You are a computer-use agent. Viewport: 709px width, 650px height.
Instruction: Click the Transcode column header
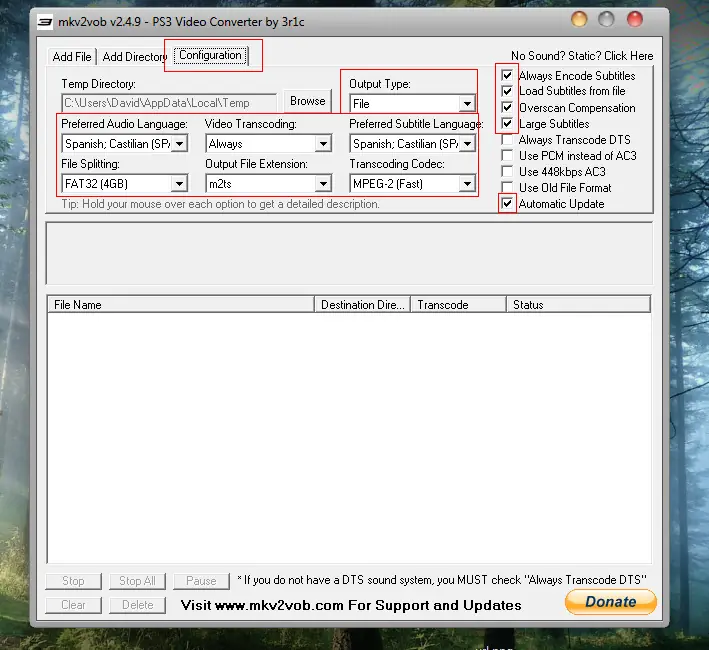458,305
